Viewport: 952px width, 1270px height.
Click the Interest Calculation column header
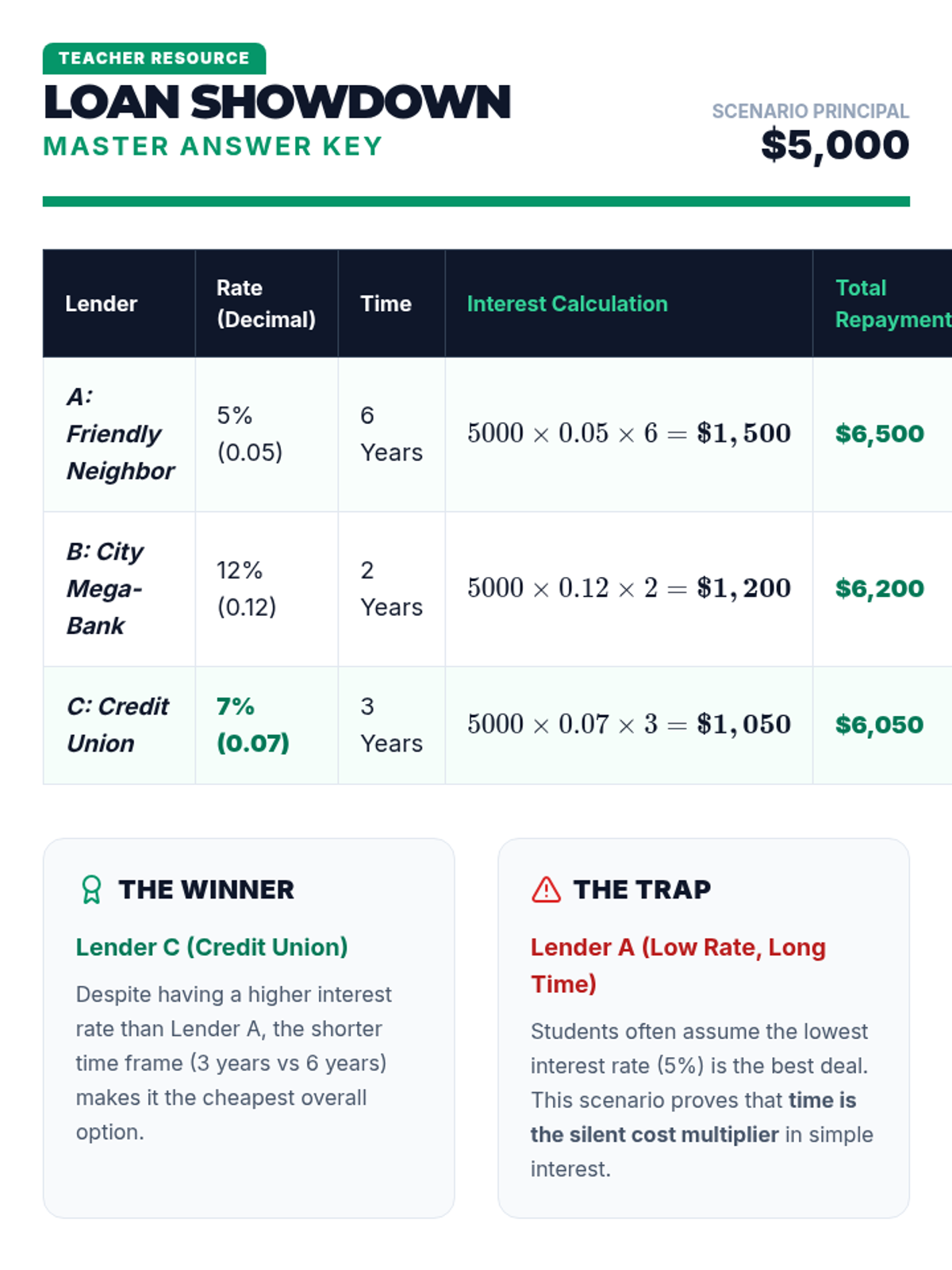click(x=566, y=303)
